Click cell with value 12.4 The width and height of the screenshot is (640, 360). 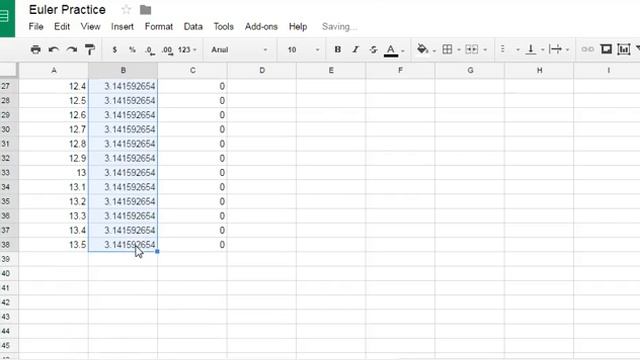[53, 86]
